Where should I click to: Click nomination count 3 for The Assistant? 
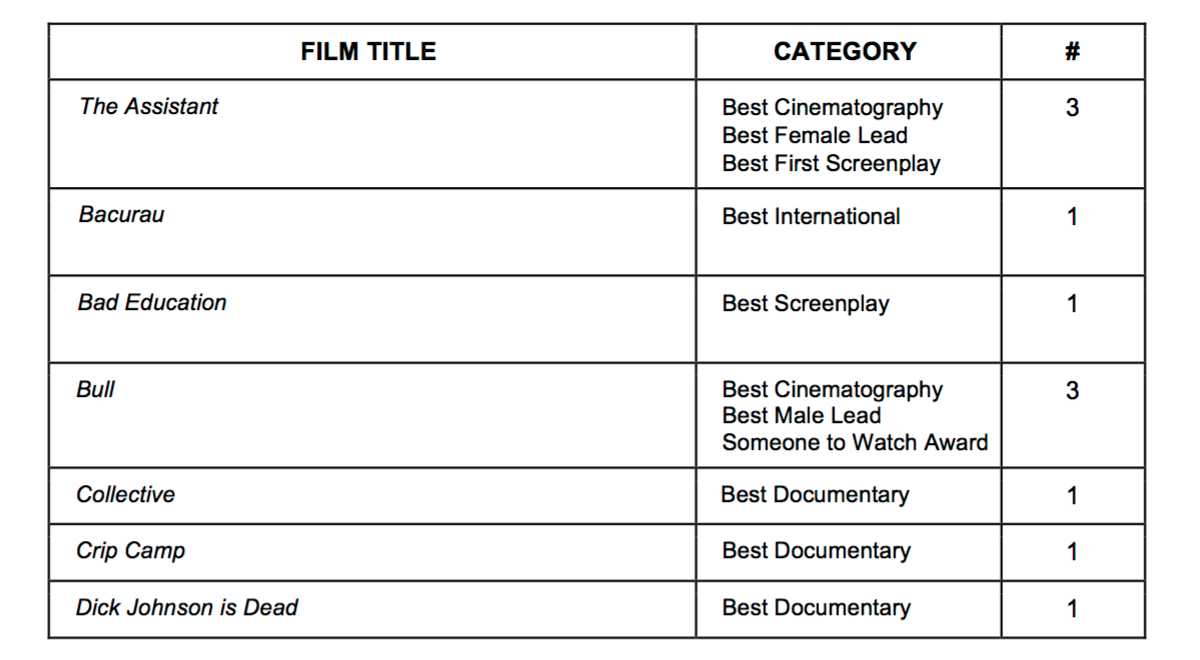point(1072,108)
